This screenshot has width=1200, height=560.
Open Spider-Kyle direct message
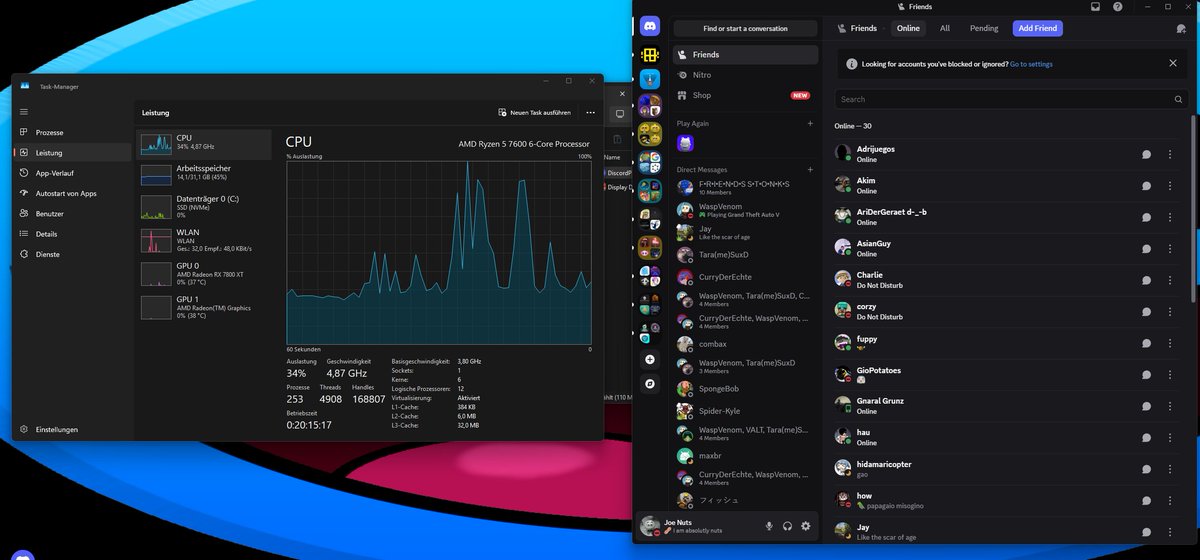(x=746, y=411)
